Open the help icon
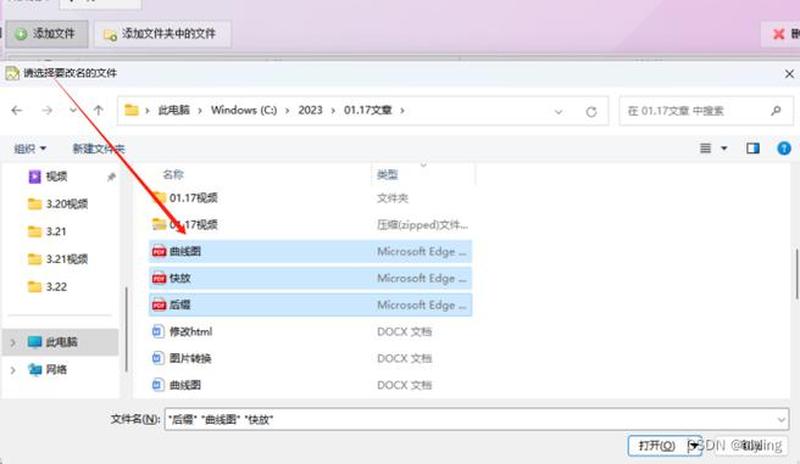This screenshot has width=800, height=464. click(x=784, y=149)
